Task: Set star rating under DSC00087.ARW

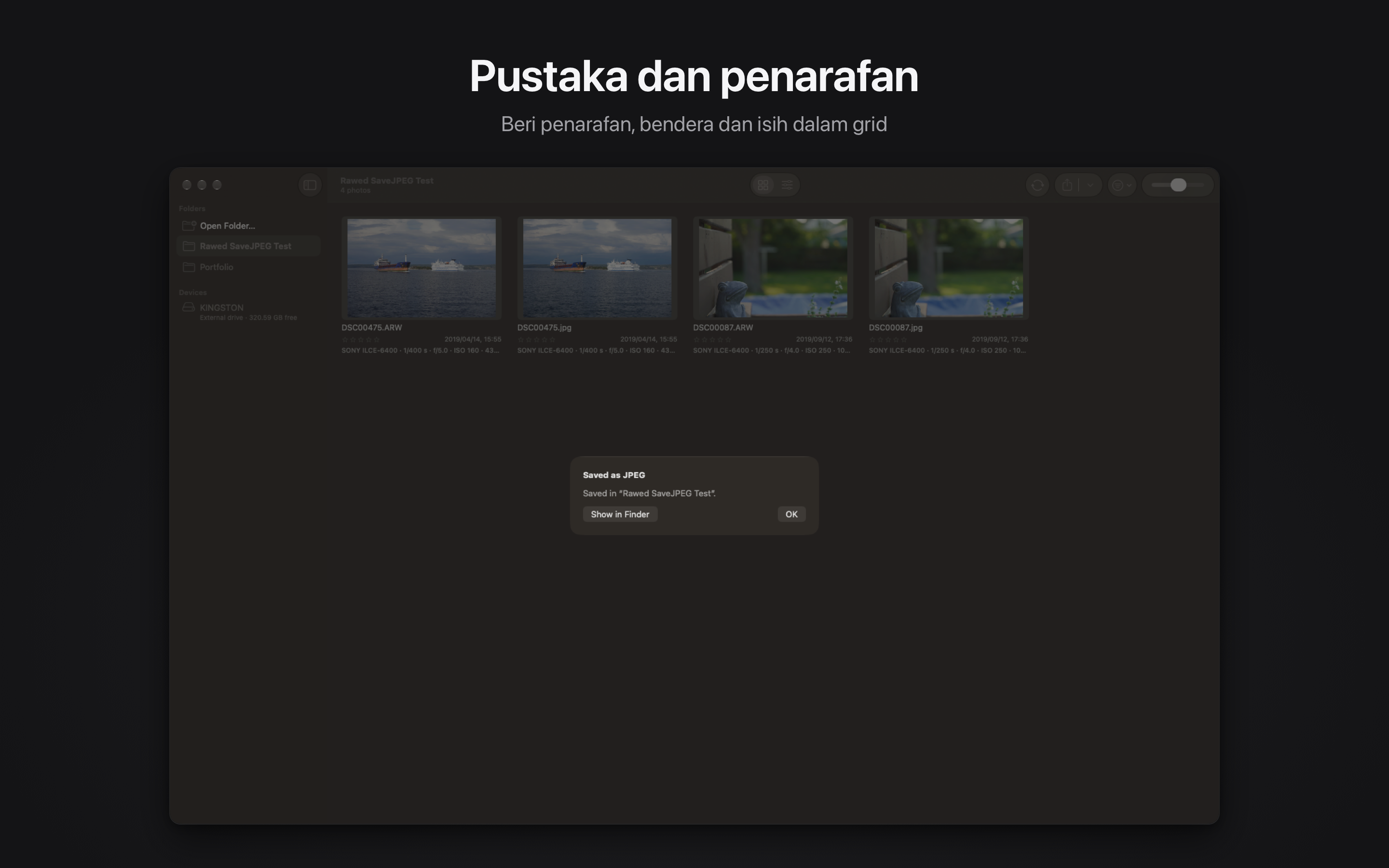Action: tap(712, 340)
